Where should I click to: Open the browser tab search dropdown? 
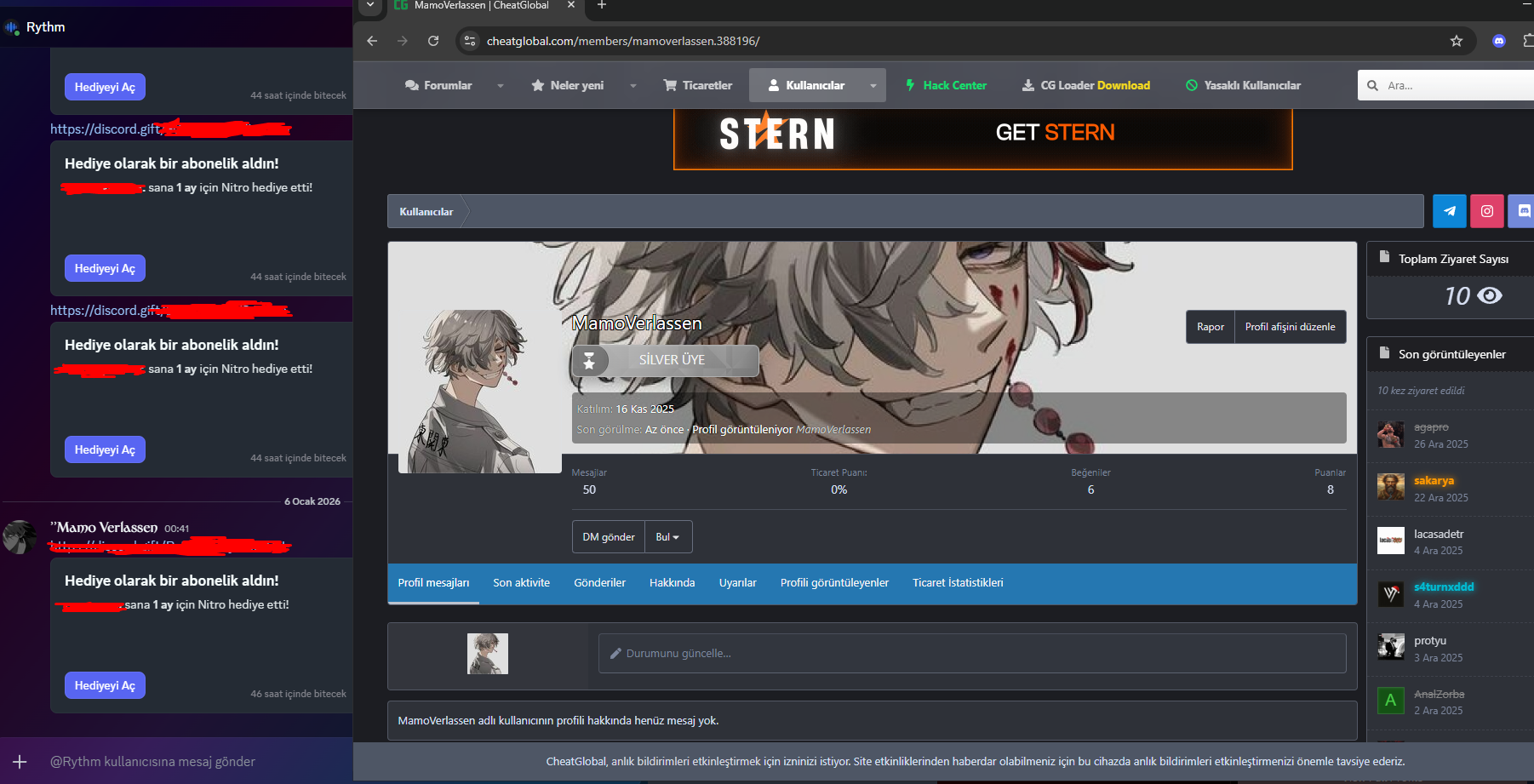pyautogui.click(x=370, y=5)
